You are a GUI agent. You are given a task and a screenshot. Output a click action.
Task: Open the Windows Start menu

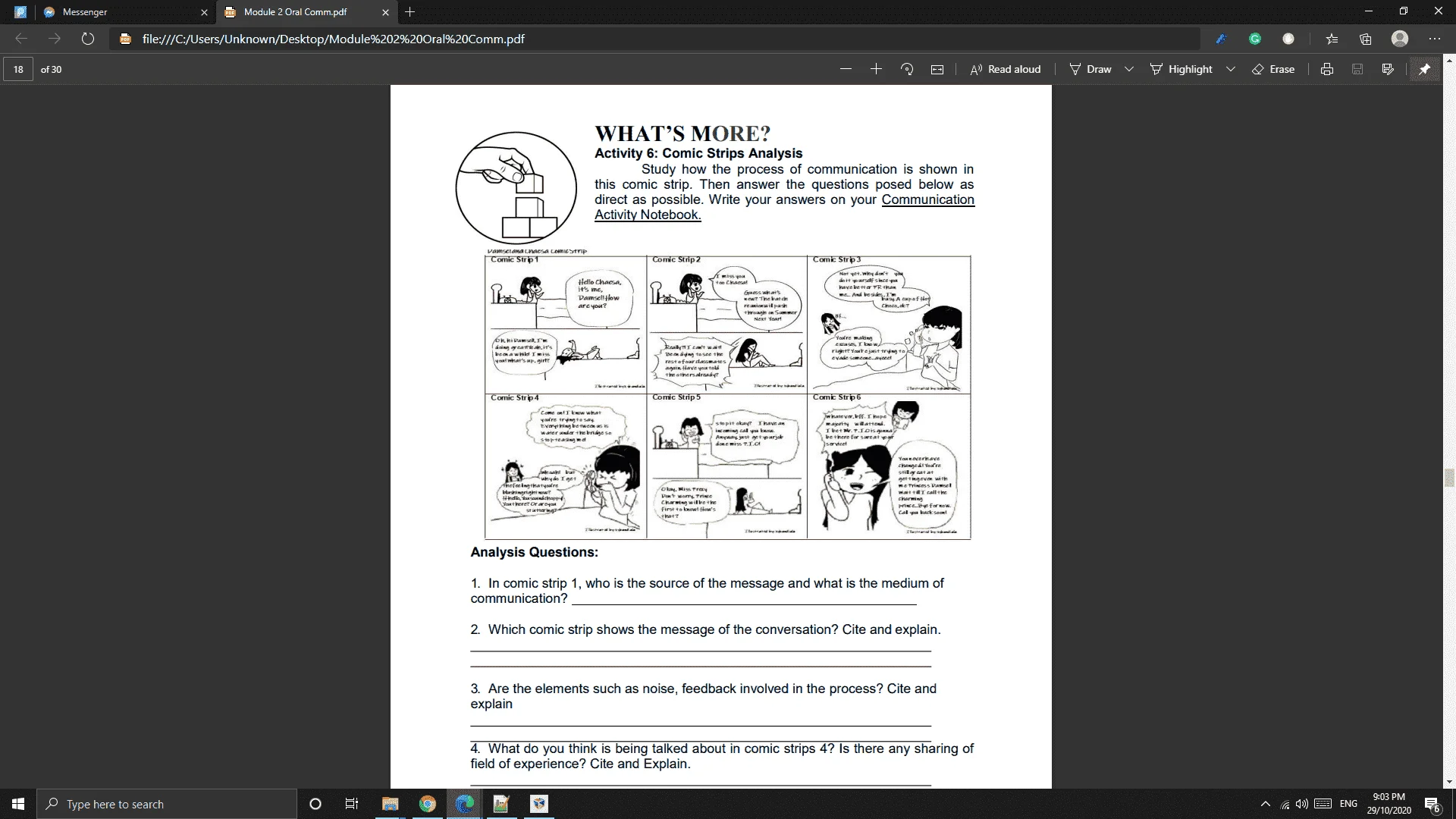click(18, 804)
